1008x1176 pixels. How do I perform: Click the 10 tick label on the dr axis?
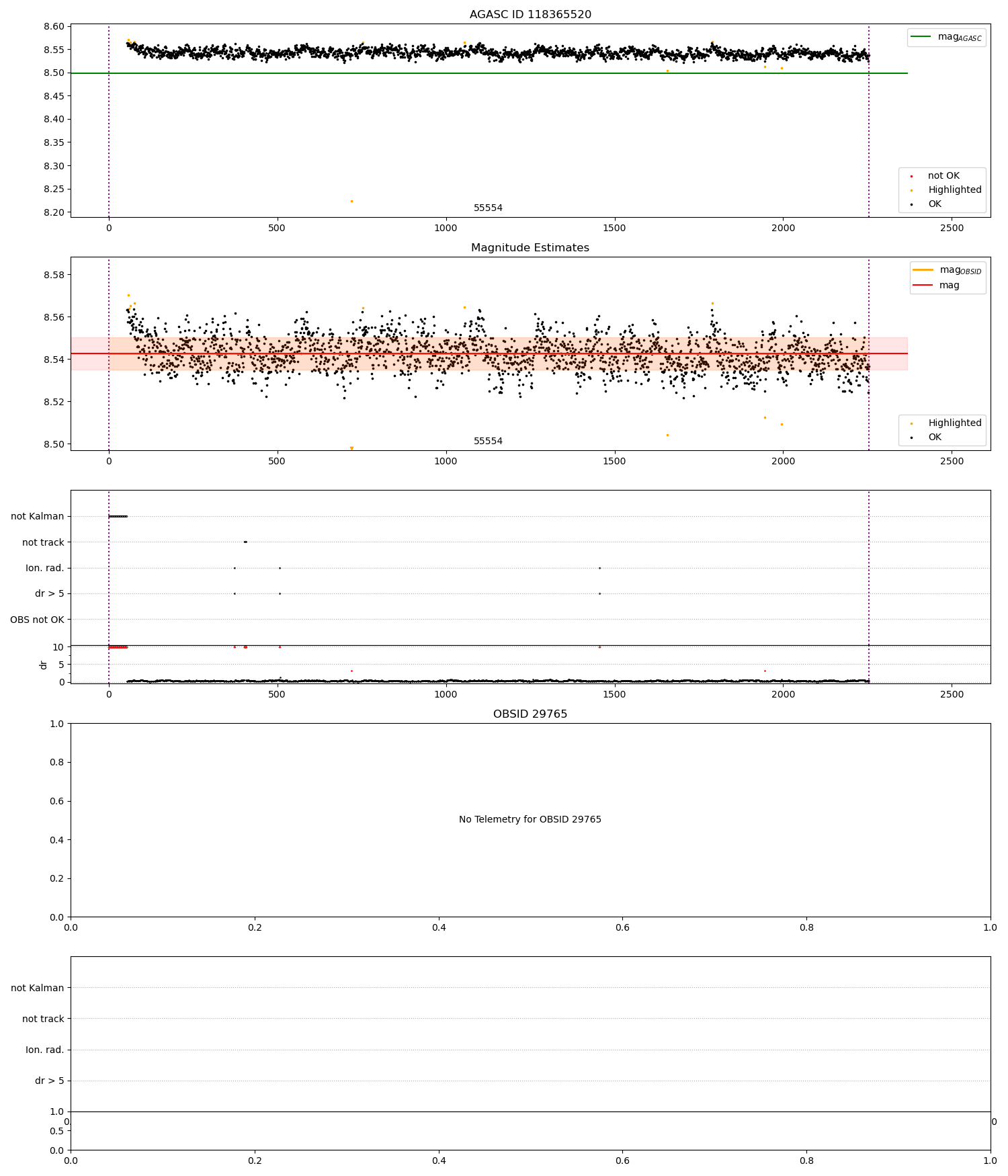58,647
